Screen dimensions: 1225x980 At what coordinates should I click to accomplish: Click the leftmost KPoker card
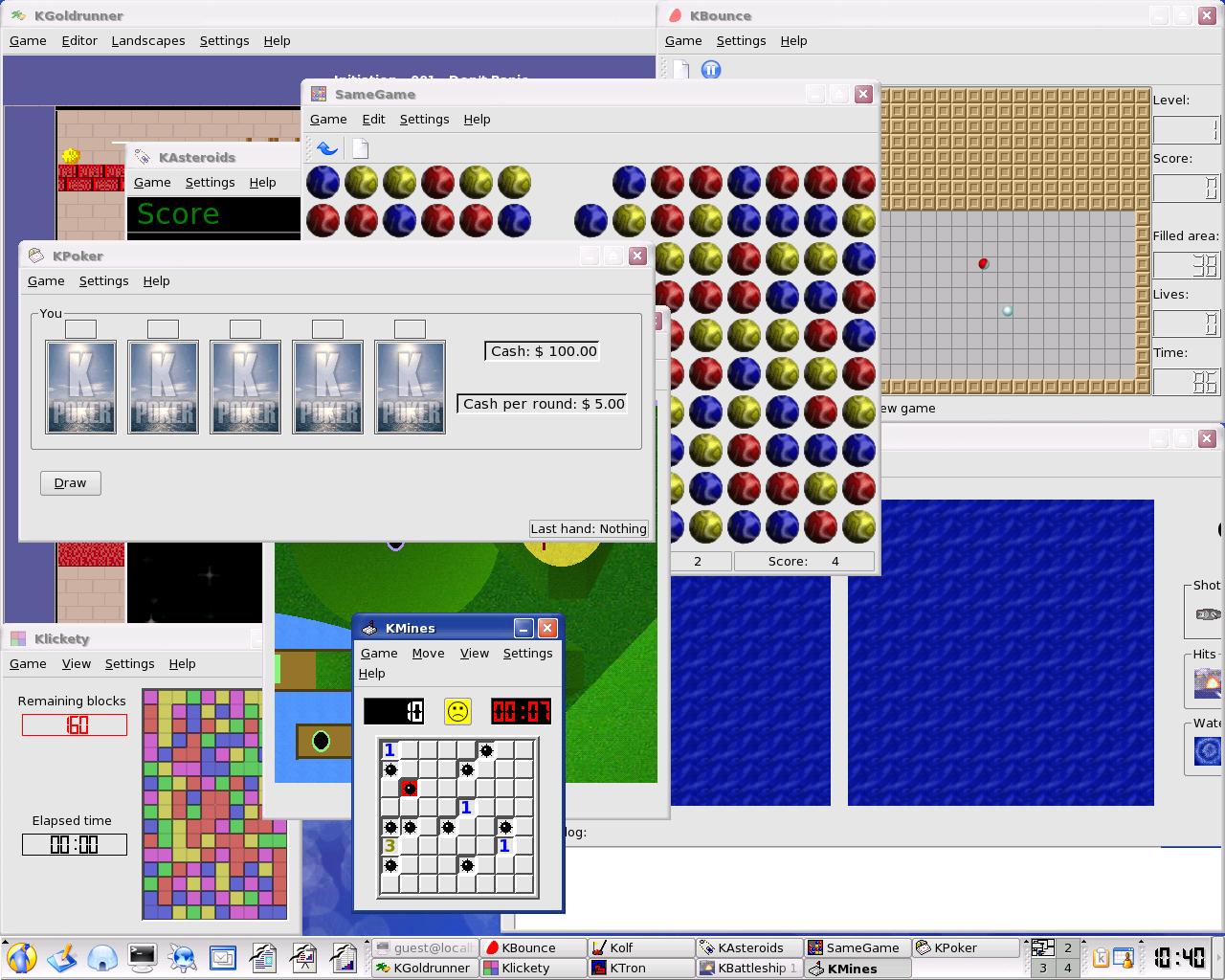click(x=80, y=387)
